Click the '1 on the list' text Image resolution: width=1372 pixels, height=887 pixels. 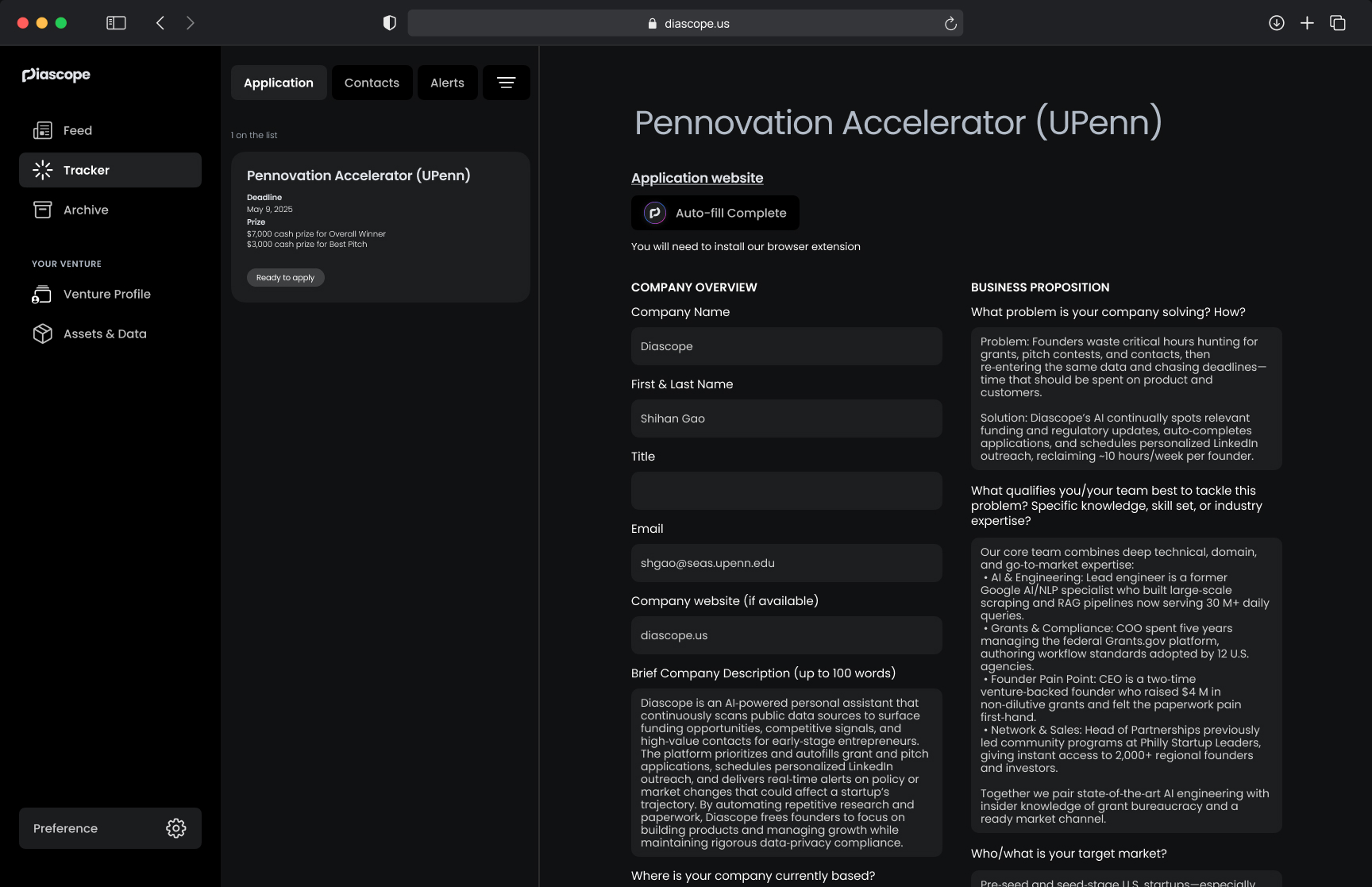point(254,135)
